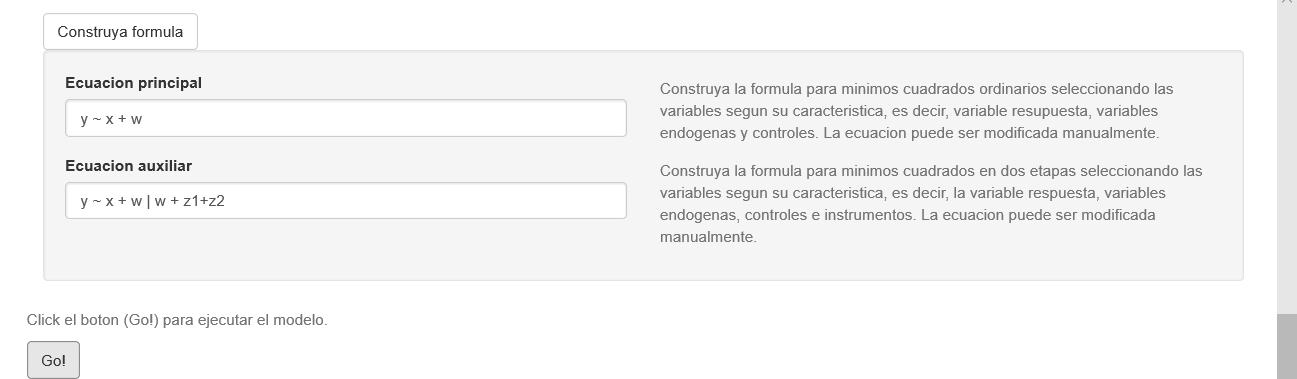1297x379 pixels.
Task: Open the Construya formula tab
Action: coord(120,32)
